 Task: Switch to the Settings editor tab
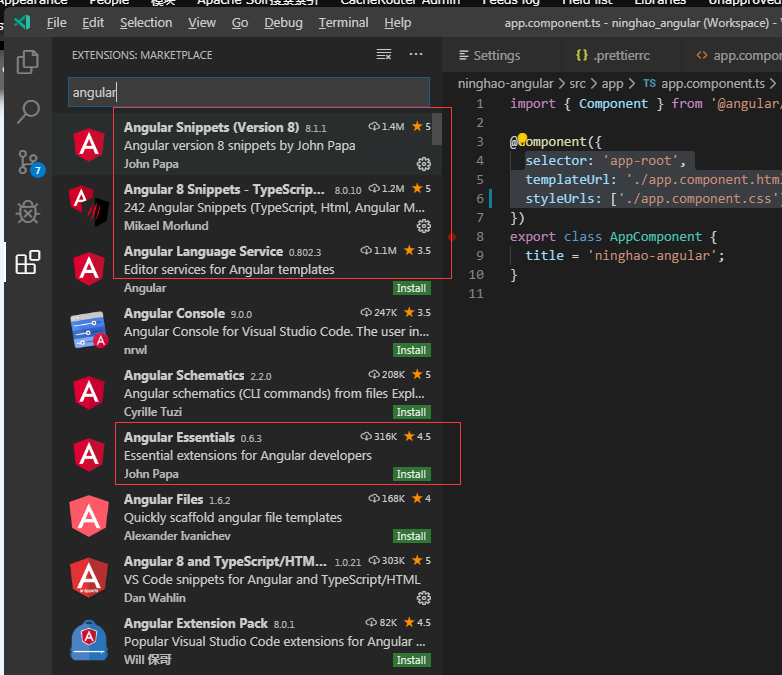(502, 55)
